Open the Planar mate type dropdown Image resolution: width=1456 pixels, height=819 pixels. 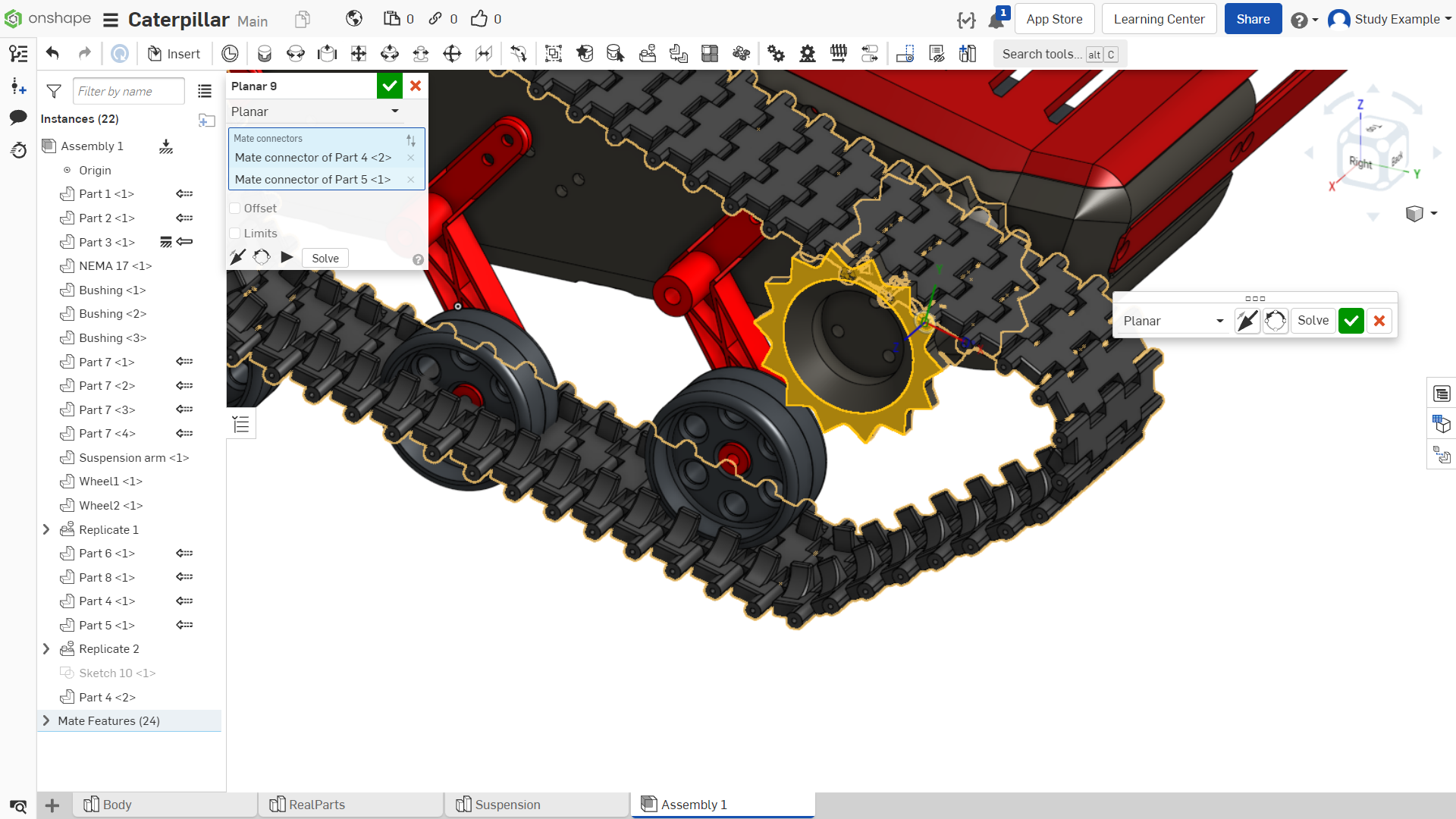pyautogui.click(x=315, y=111)
